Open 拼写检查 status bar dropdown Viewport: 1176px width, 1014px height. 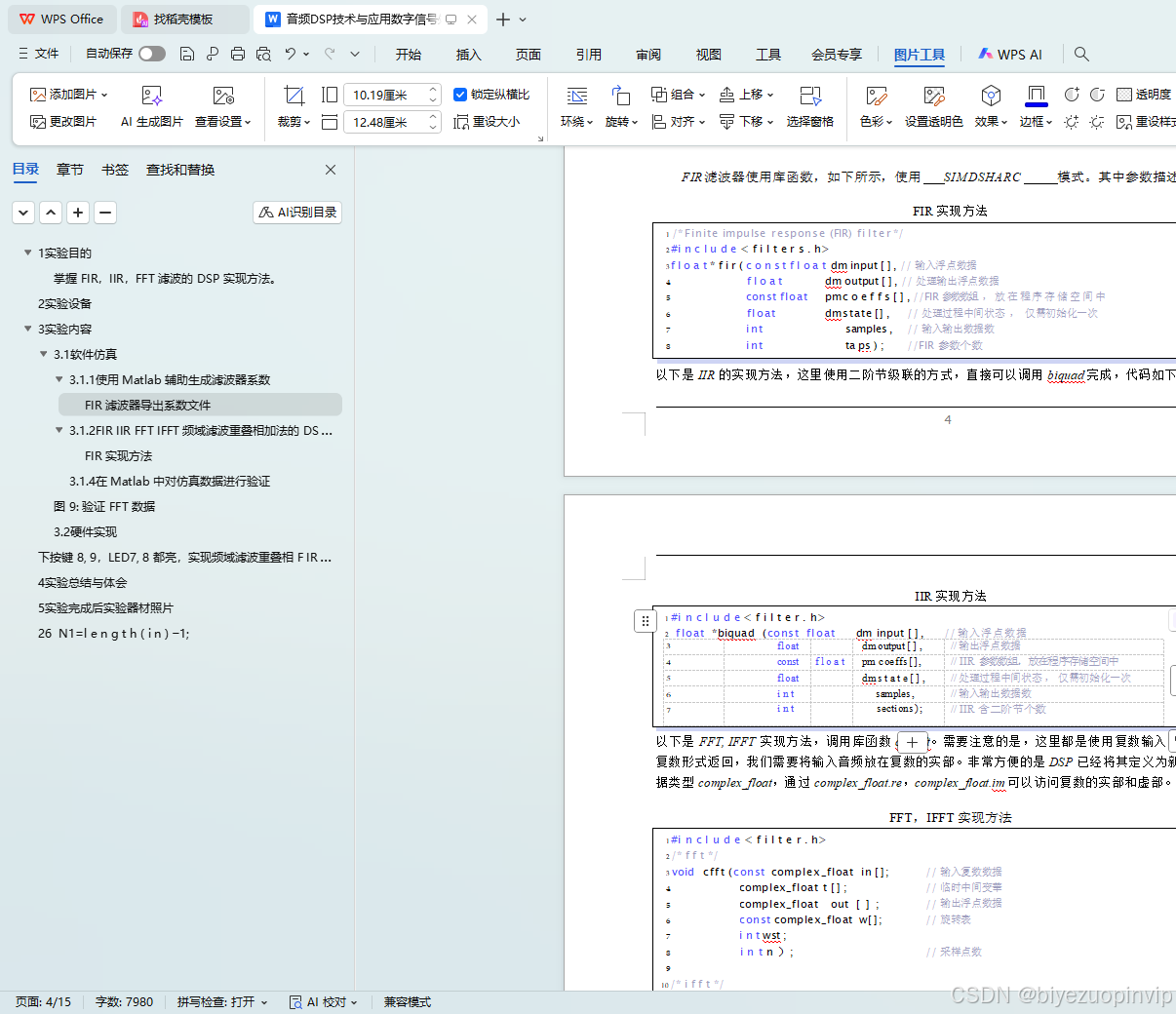222,1001
